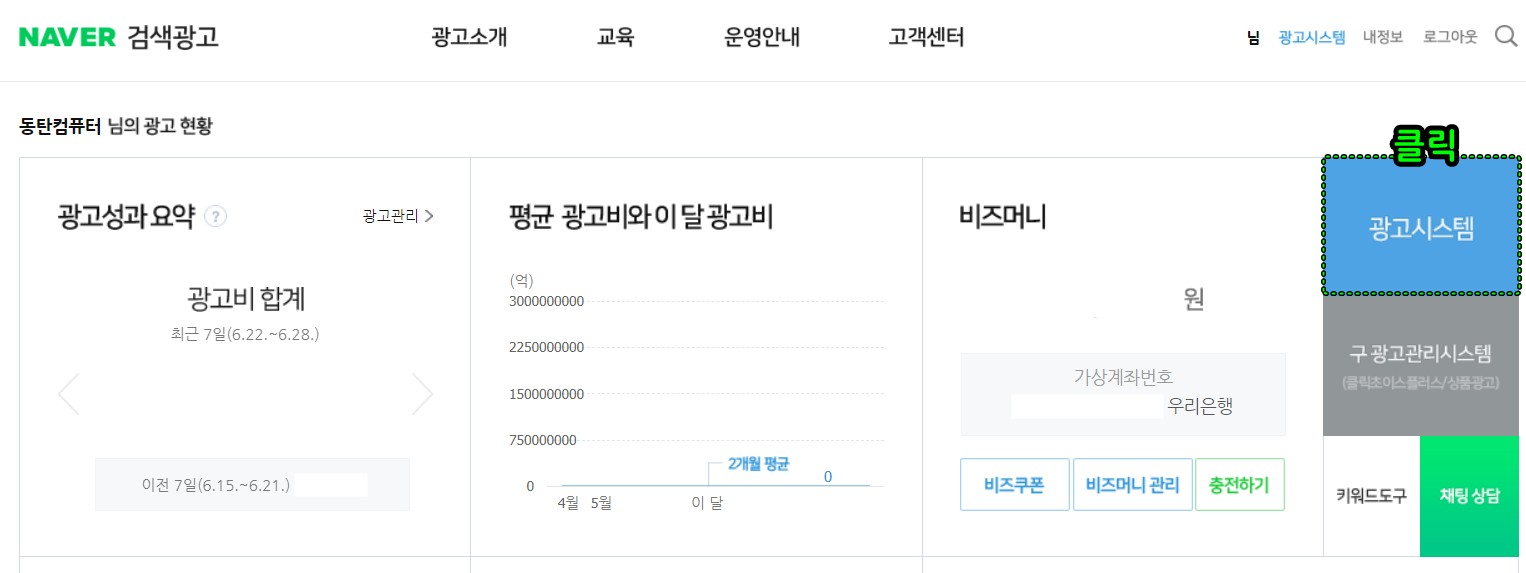Click the 비즈머니 panel heading

click(x=1003, y=216)
